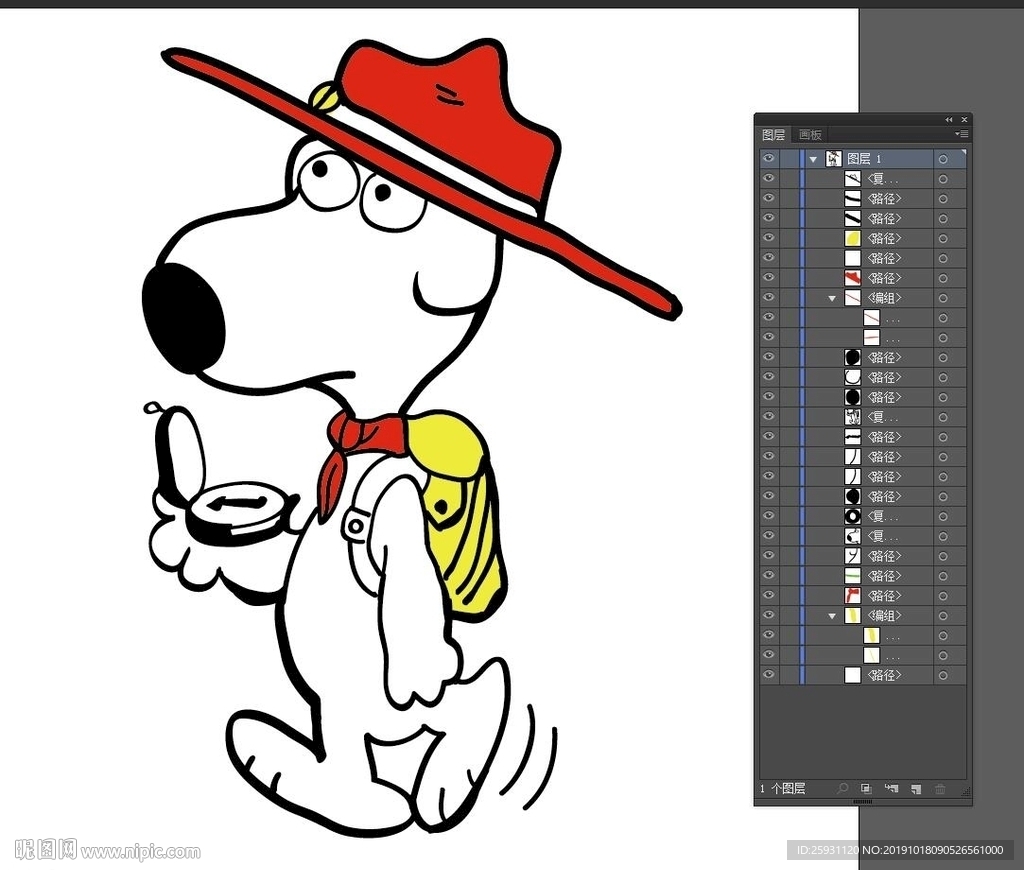This screenshot has width=1024, height=870.
Task: Hide the bottom-most white 路径 via eye icon
Action: coord(769,675)
